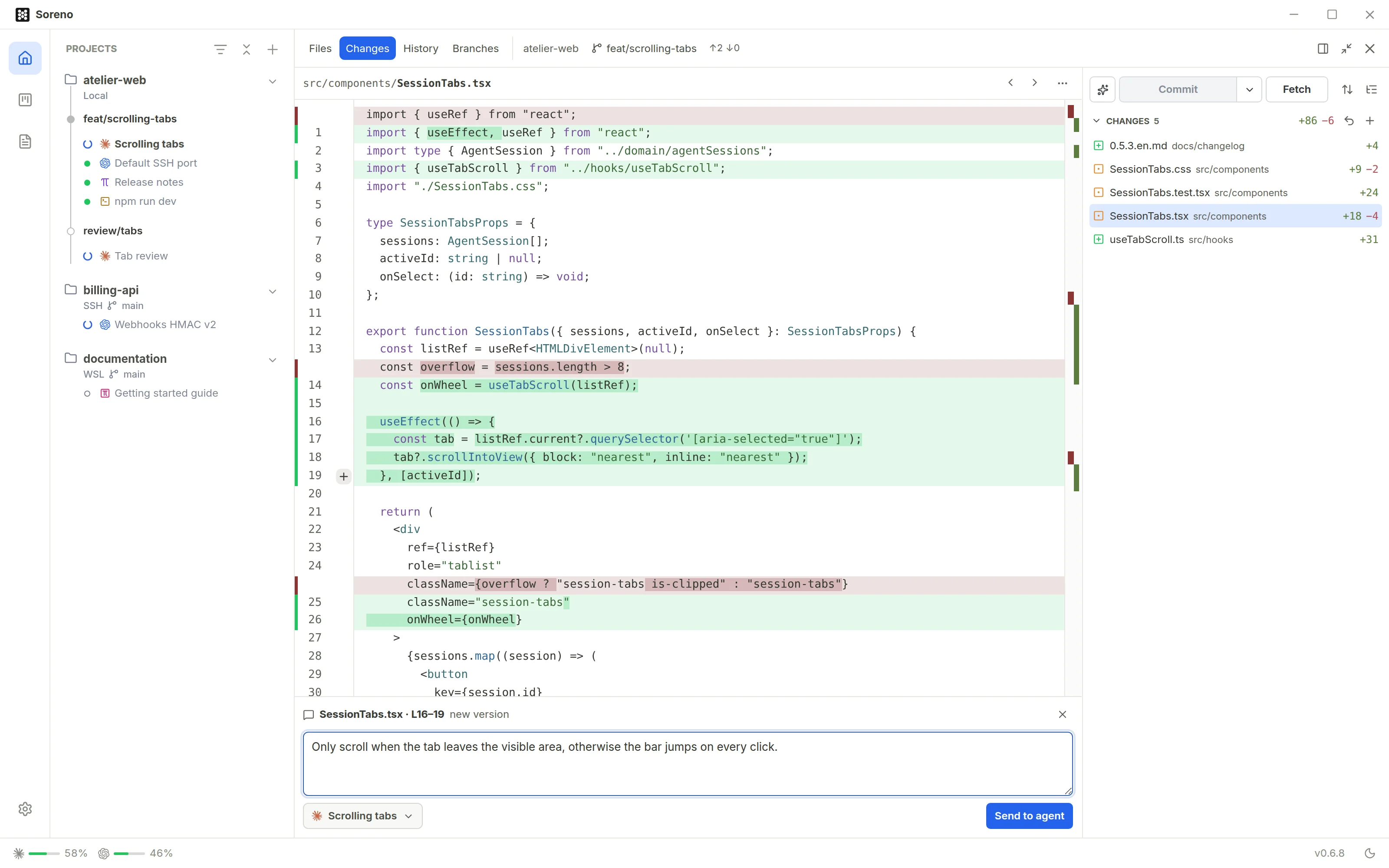Screen dimensions: 1389x868
Task: Select the Changes tab
Action: [x=367, y=49]
